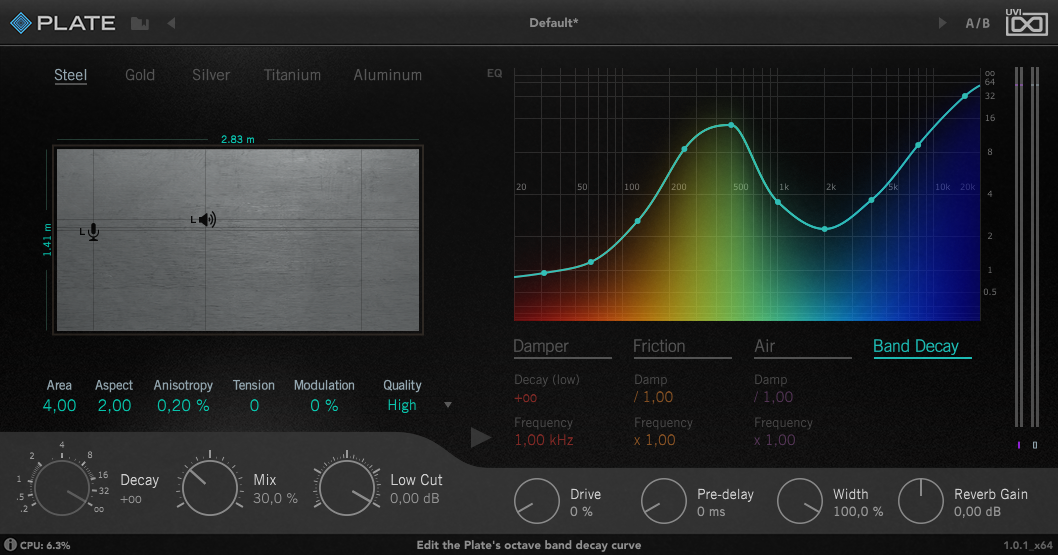Click the Reverb Gain knob
This screenshot has width=1058, height=555.
point(920,501)
